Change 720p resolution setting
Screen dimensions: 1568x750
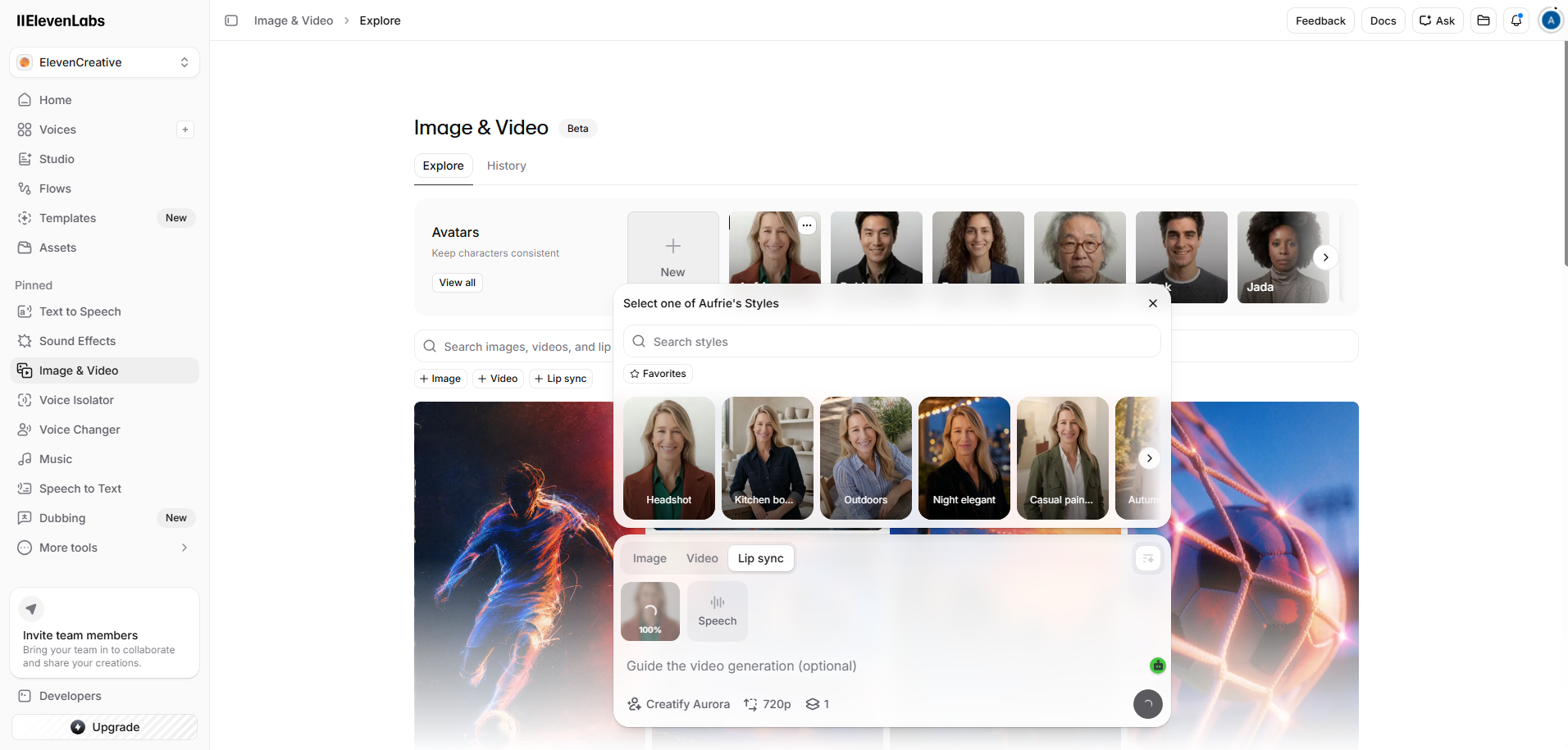(x=768, y=704)
